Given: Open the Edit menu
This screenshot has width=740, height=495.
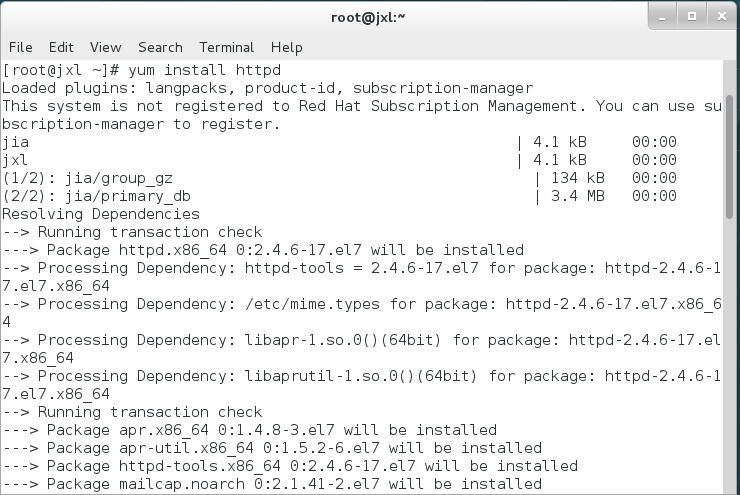Looking at the screenshot, I should click(61, 47).
